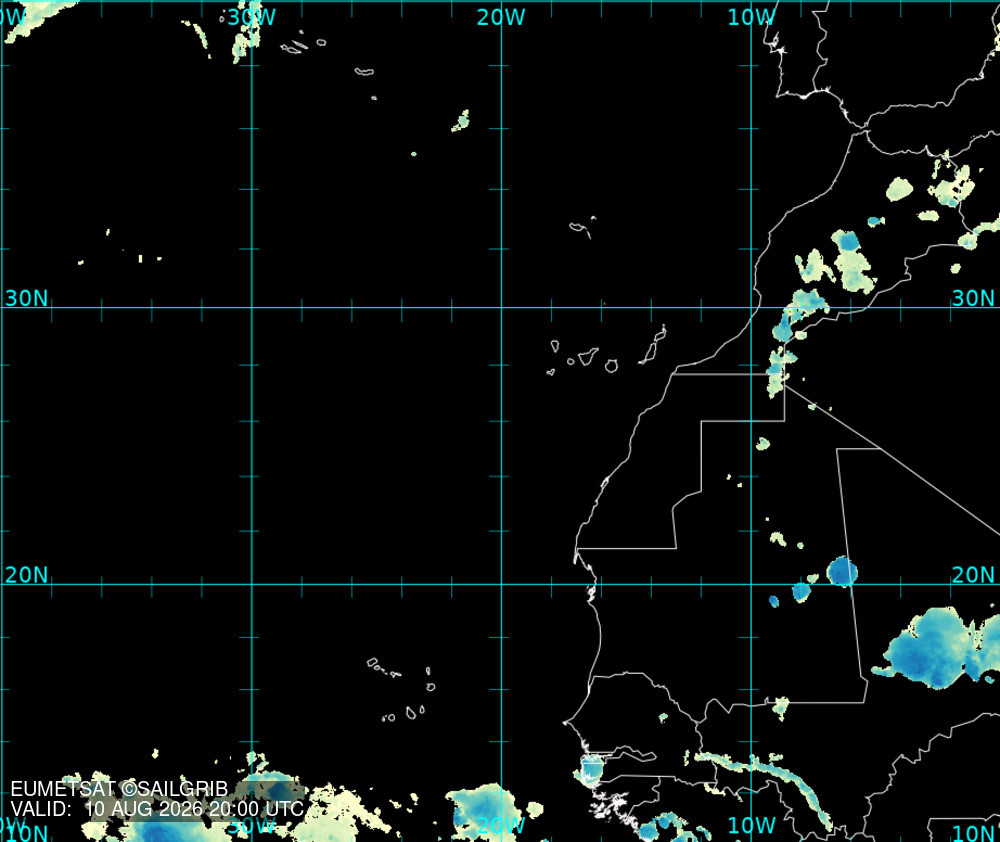Click the round blue cloud near 20N
Viewport: 1000px width, 842px height.
point(842,572)
